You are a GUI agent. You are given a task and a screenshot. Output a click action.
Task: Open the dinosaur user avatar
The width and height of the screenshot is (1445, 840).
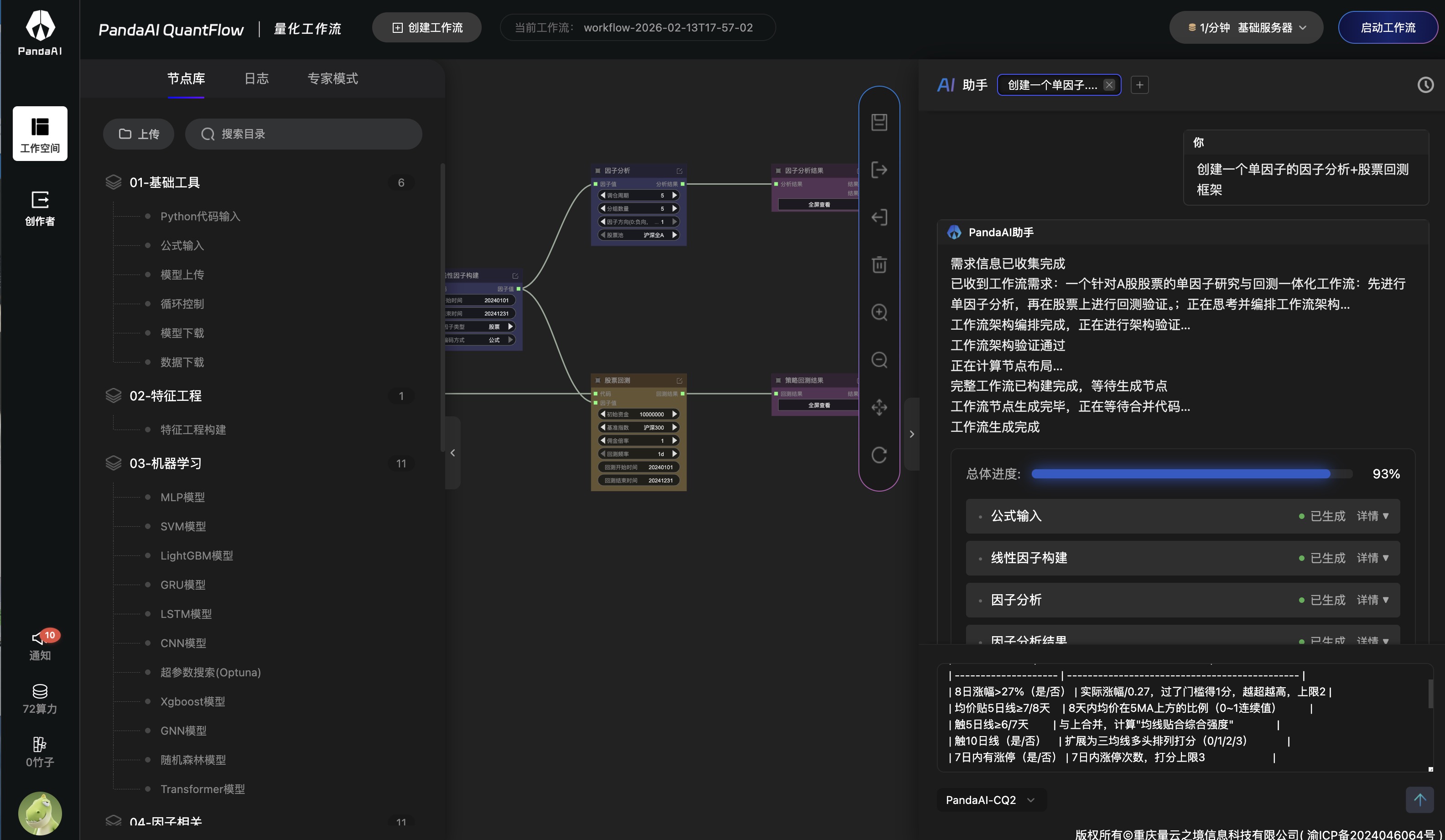[40, 813]
